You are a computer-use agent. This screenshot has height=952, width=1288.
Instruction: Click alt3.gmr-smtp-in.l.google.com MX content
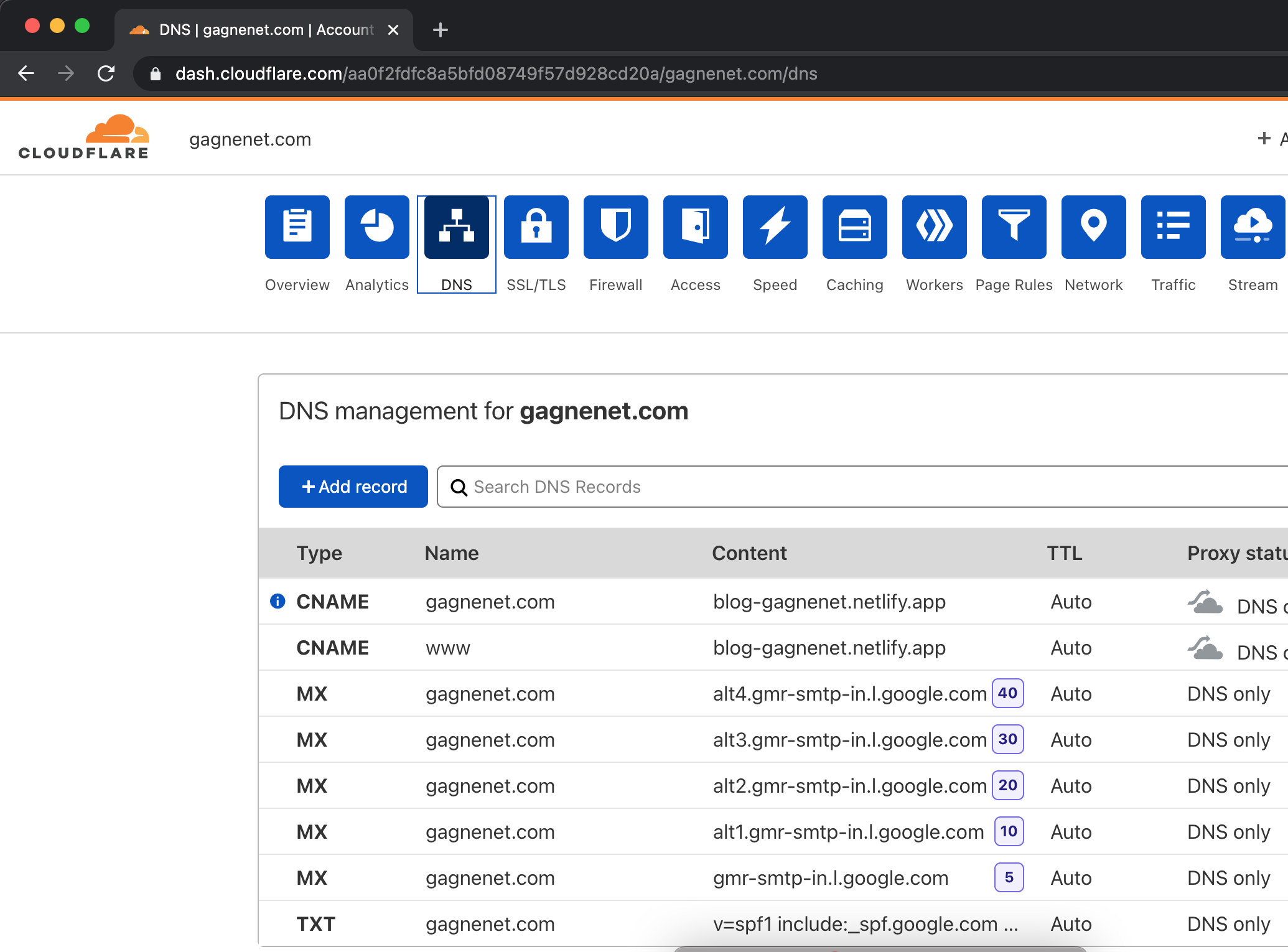[850, 740]
